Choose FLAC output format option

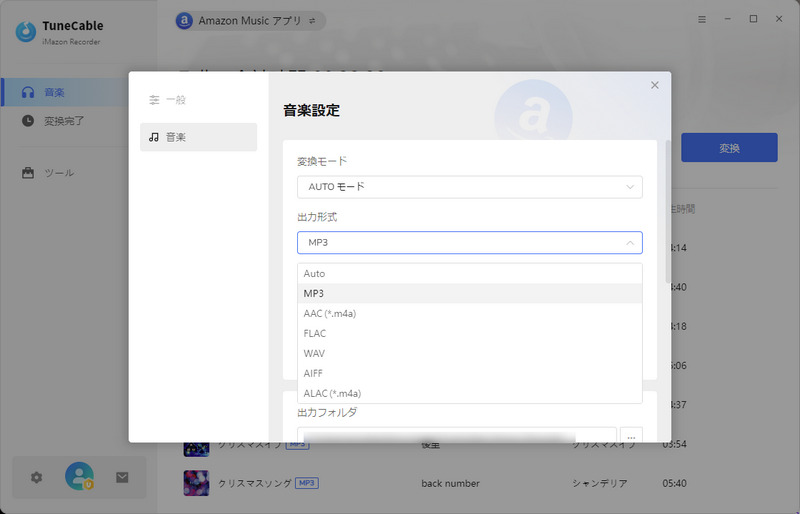click(469, 333)
